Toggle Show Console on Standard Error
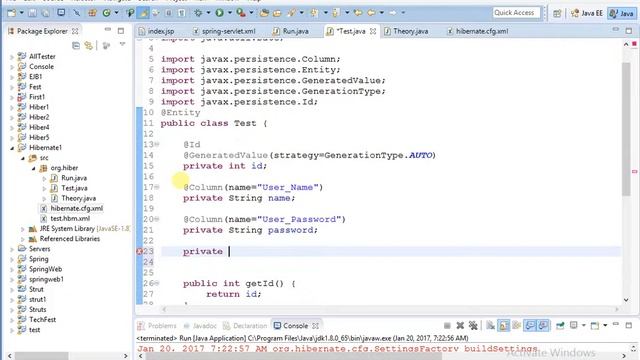The height and width of the screenshot is (360, 640). click(543, 326)
